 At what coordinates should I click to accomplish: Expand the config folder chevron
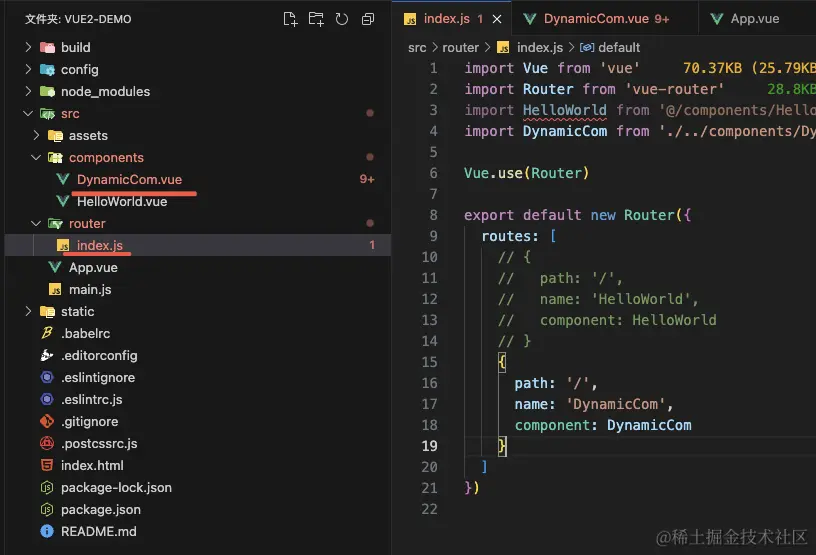[x=28, y=69]
